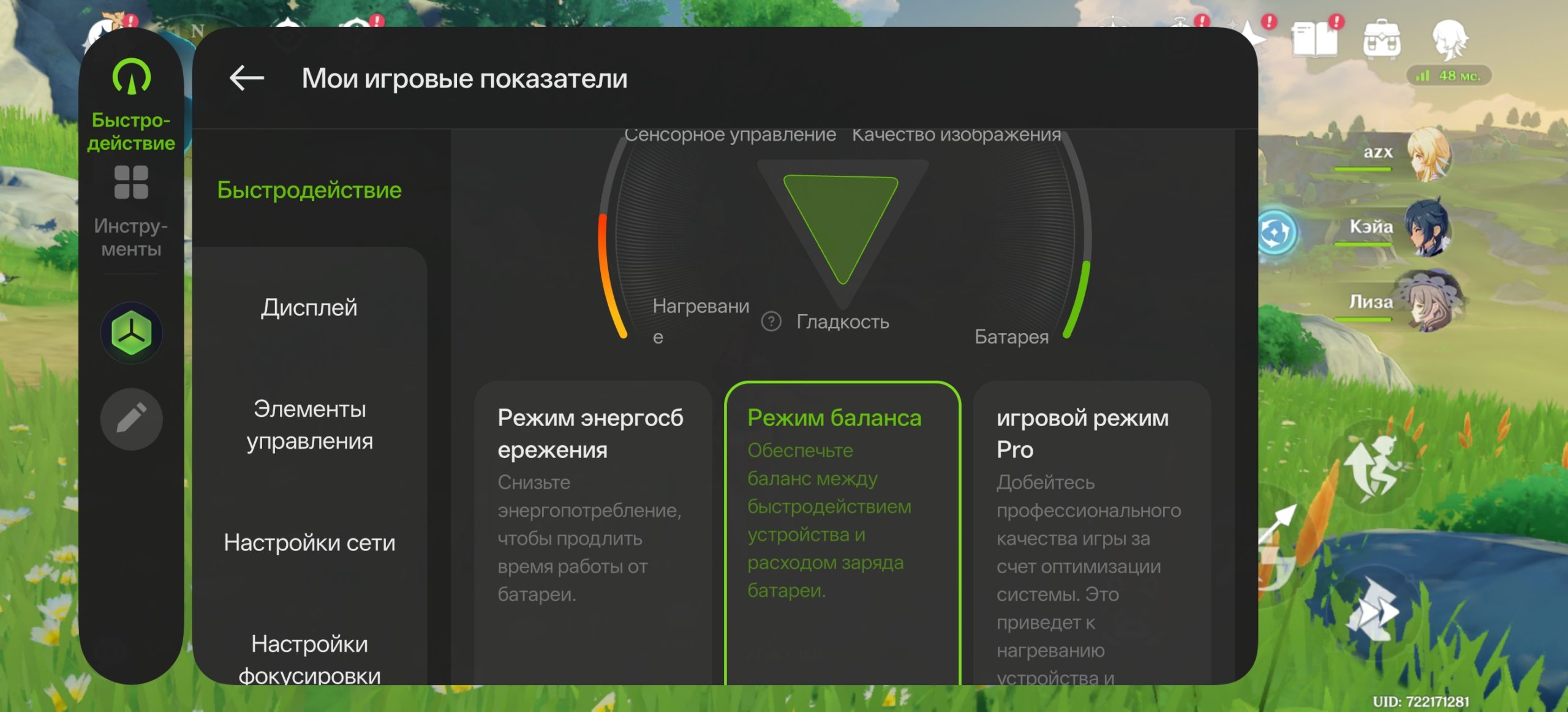The width and height of the screenshot is (1568, 712).
Task: Tap the sprint dash icon in game
Action: (1374, 610)
